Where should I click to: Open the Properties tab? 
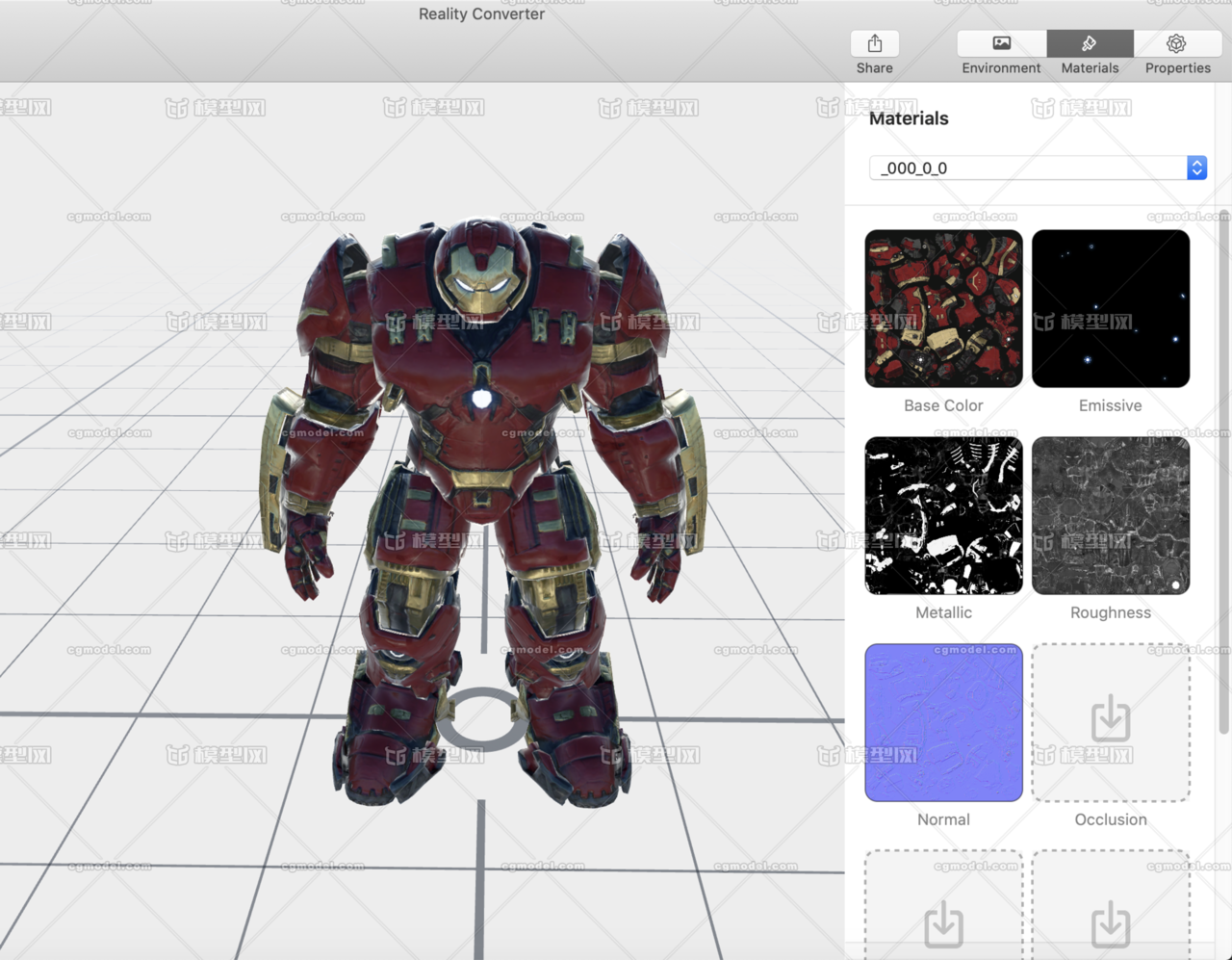click(x=1177, y=43)
